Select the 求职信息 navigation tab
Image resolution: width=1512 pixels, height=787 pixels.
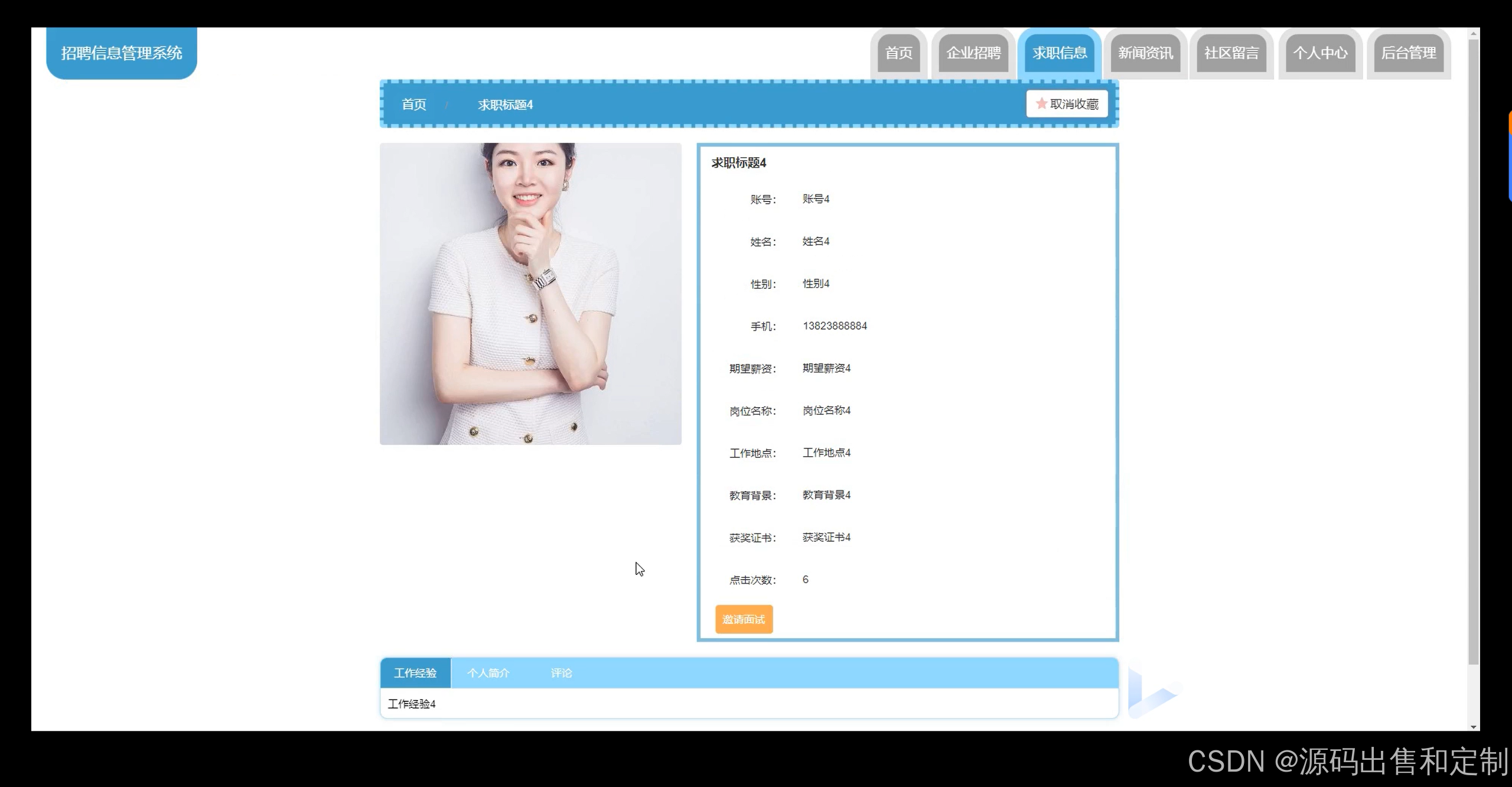tap(1060, 53)
